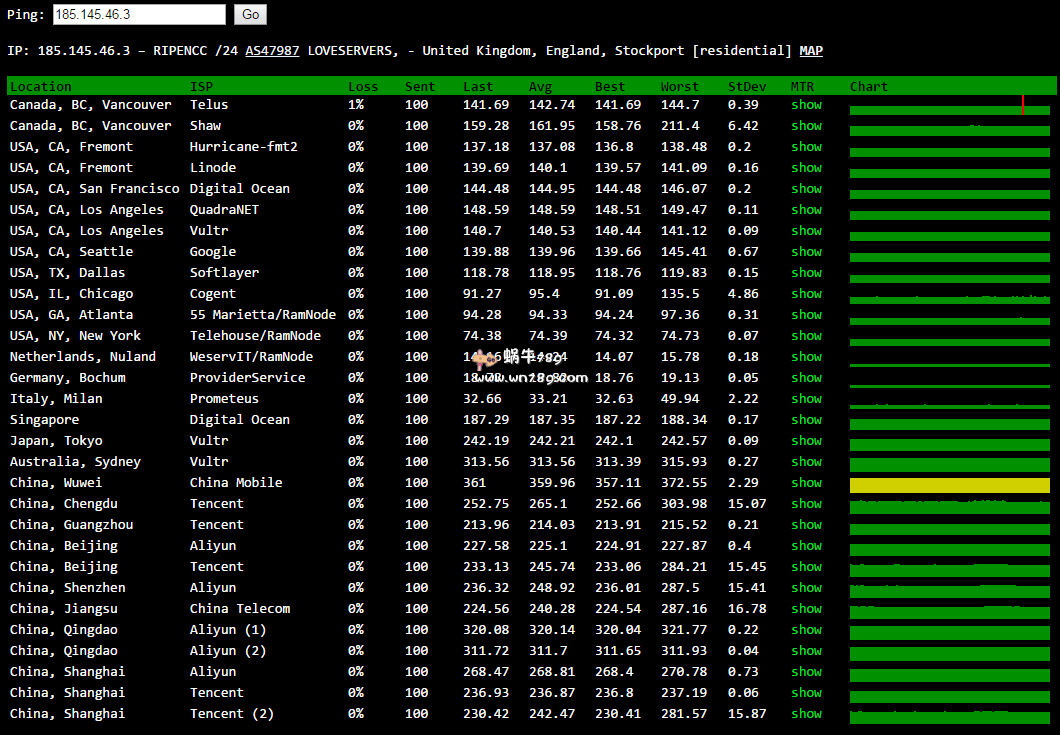The width and height of the screenshot is (1060, 735).
Task: Open the MAP link
Action: click(x=811, y=51)
